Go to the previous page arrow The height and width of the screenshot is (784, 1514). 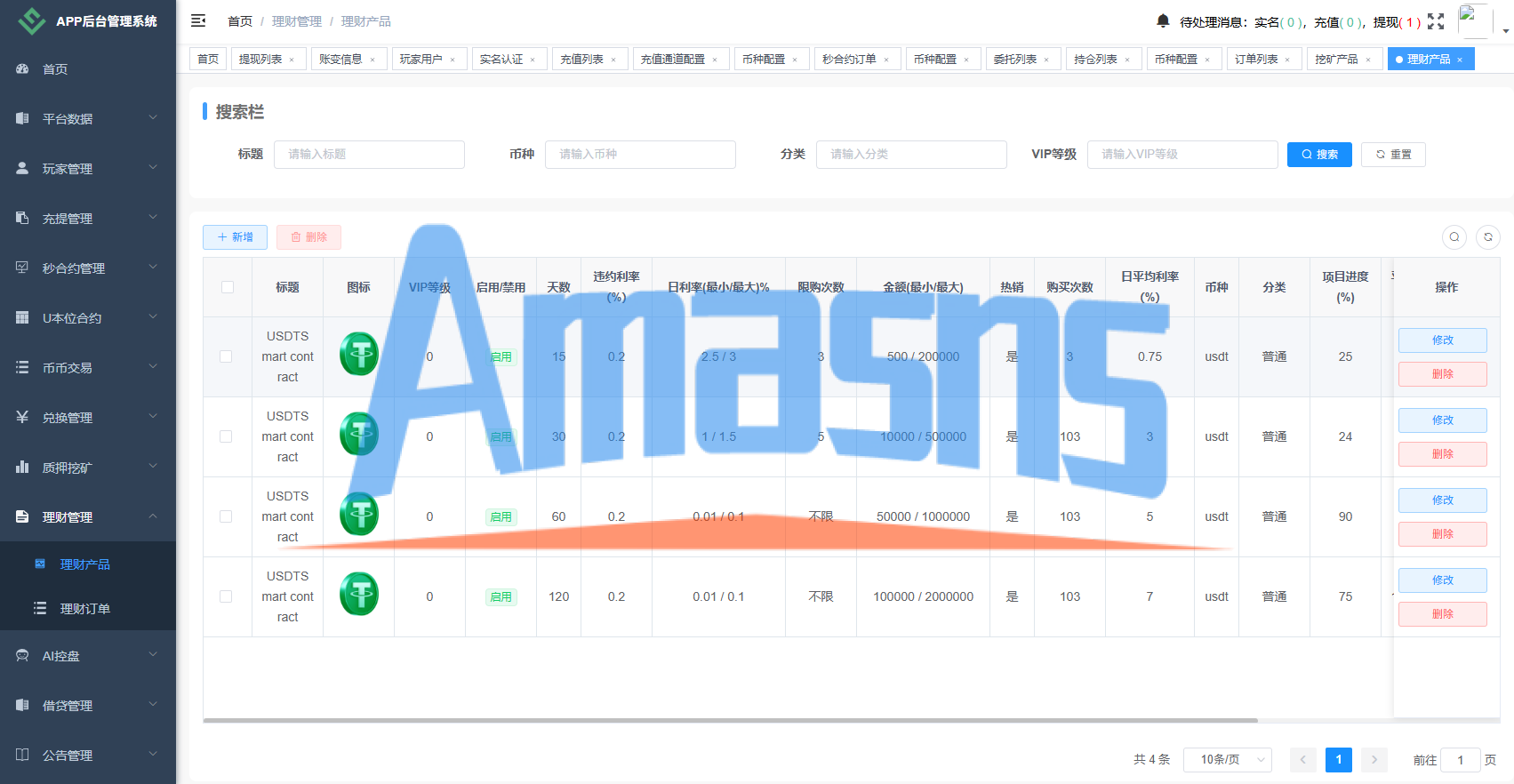[x=1303, y=760]
